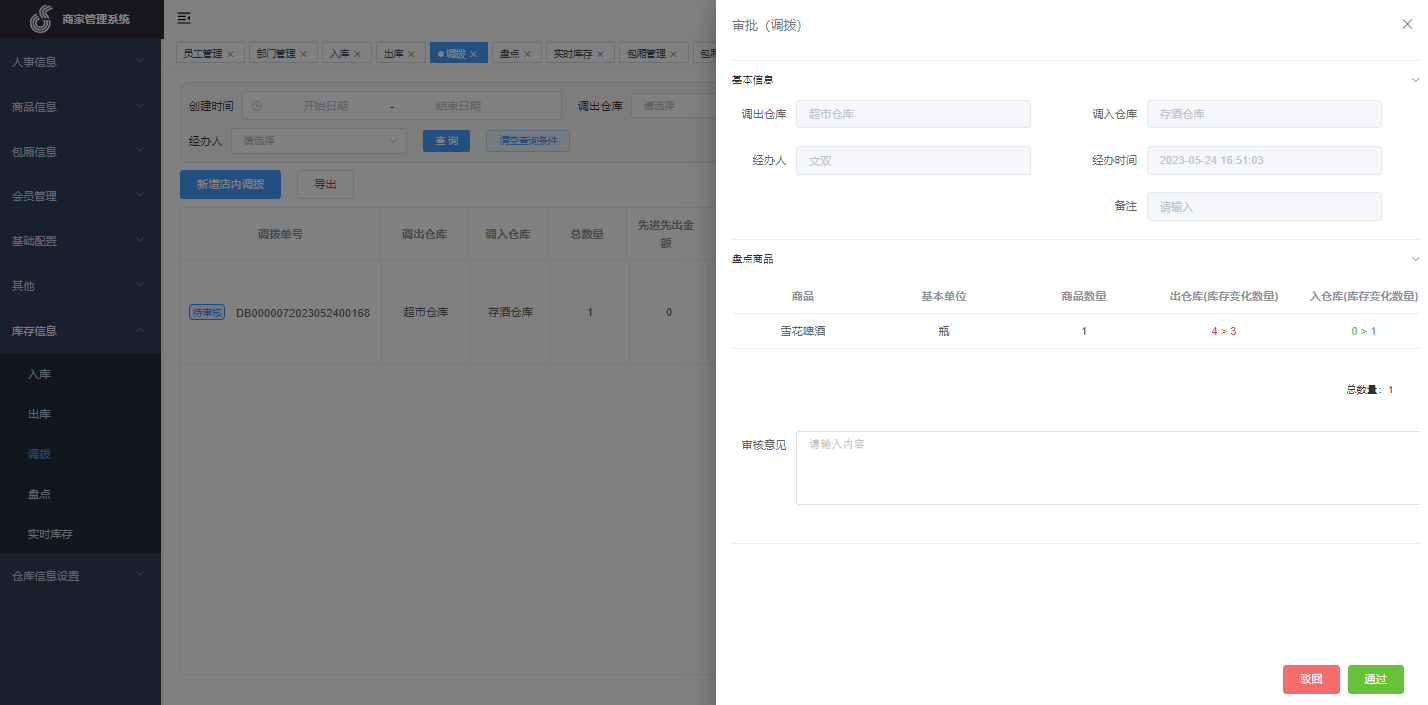Click the 商家管理系统 logo icon

(x=41, y=19)
